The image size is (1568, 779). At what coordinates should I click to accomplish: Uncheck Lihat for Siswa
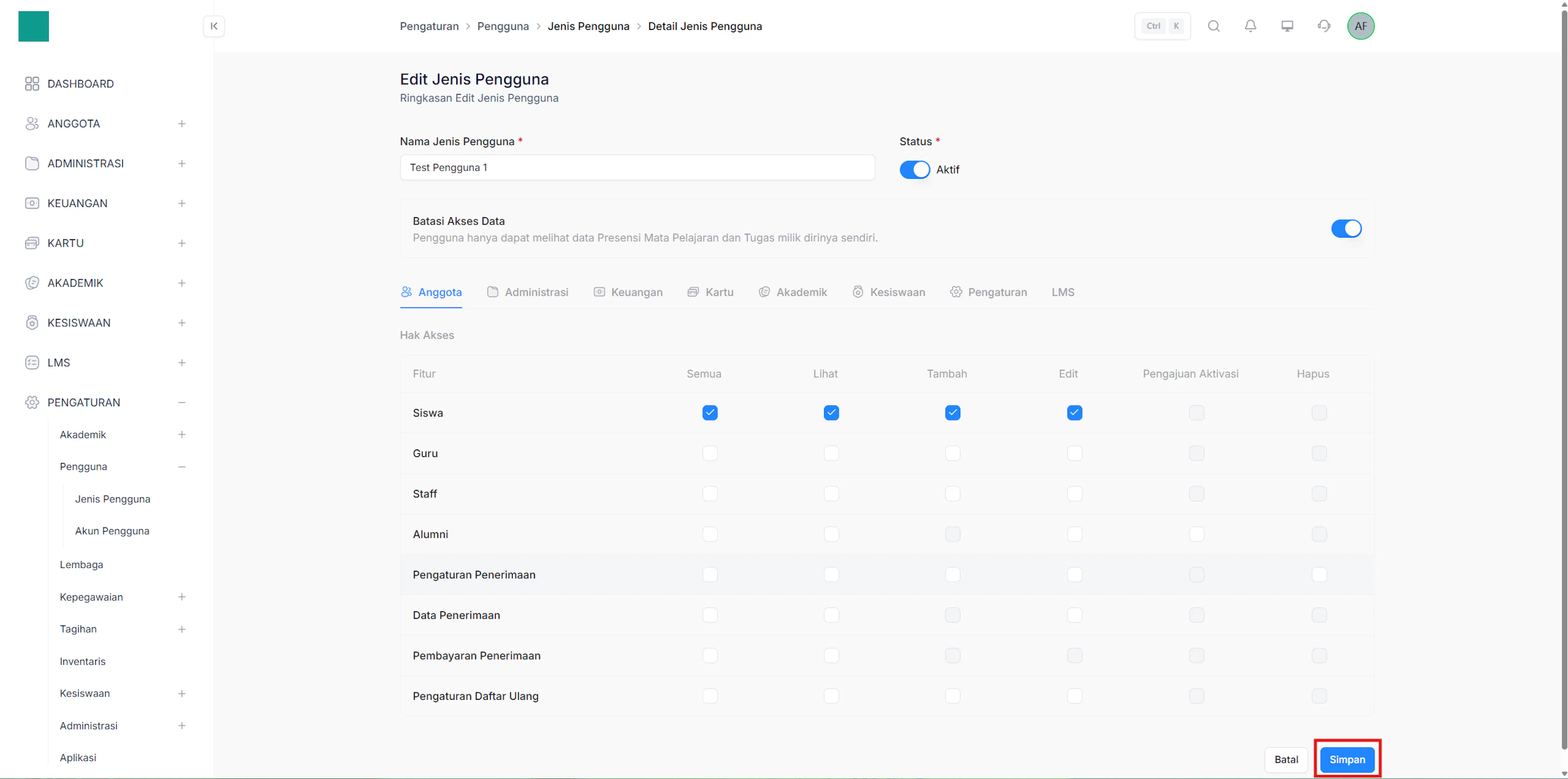point(831,413)
